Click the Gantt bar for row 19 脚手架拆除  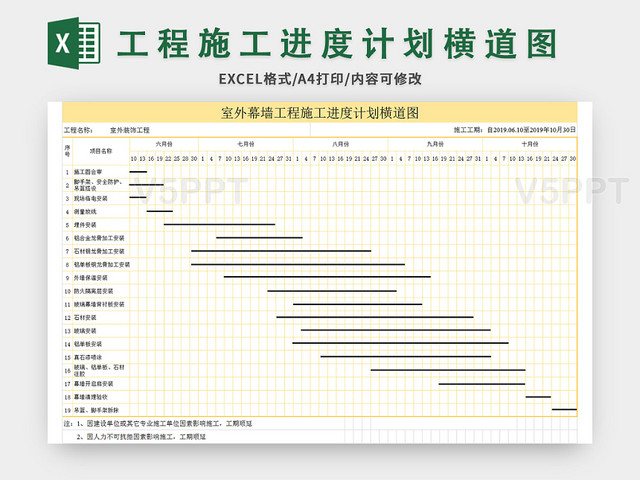(x=564, y=409)
